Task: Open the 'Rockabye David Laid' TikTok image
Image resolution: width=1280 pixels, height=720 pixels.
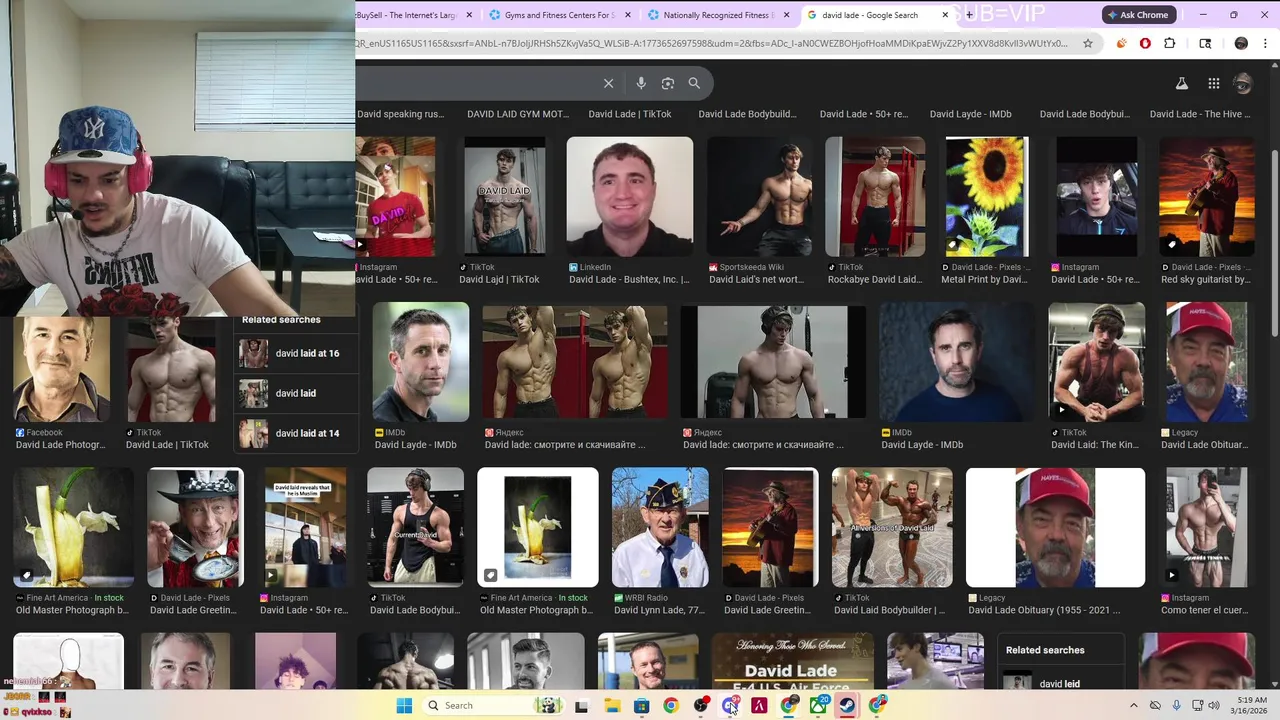Action: pyautogui.click(x=875, y=196)
